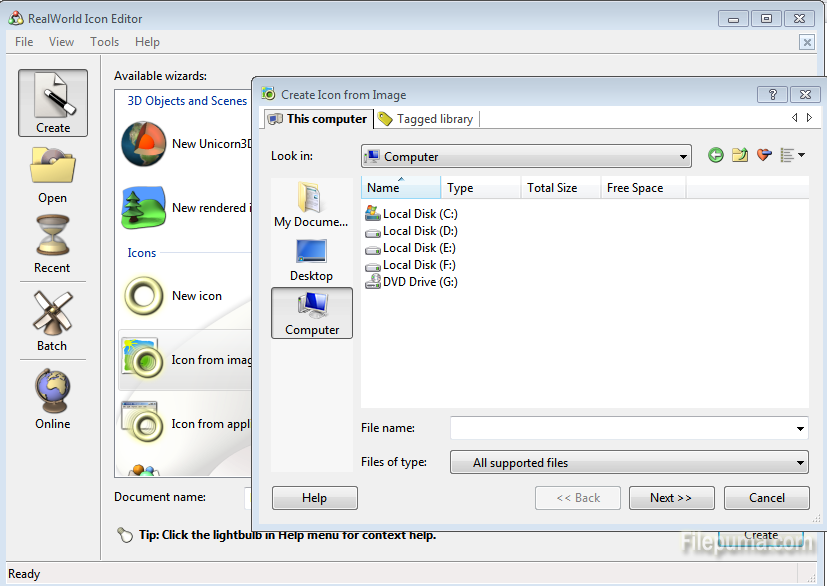The image size is (827, 586).
Task: Click the heart favorites icon
Action: pyautogui.click(x=765, y=155)
